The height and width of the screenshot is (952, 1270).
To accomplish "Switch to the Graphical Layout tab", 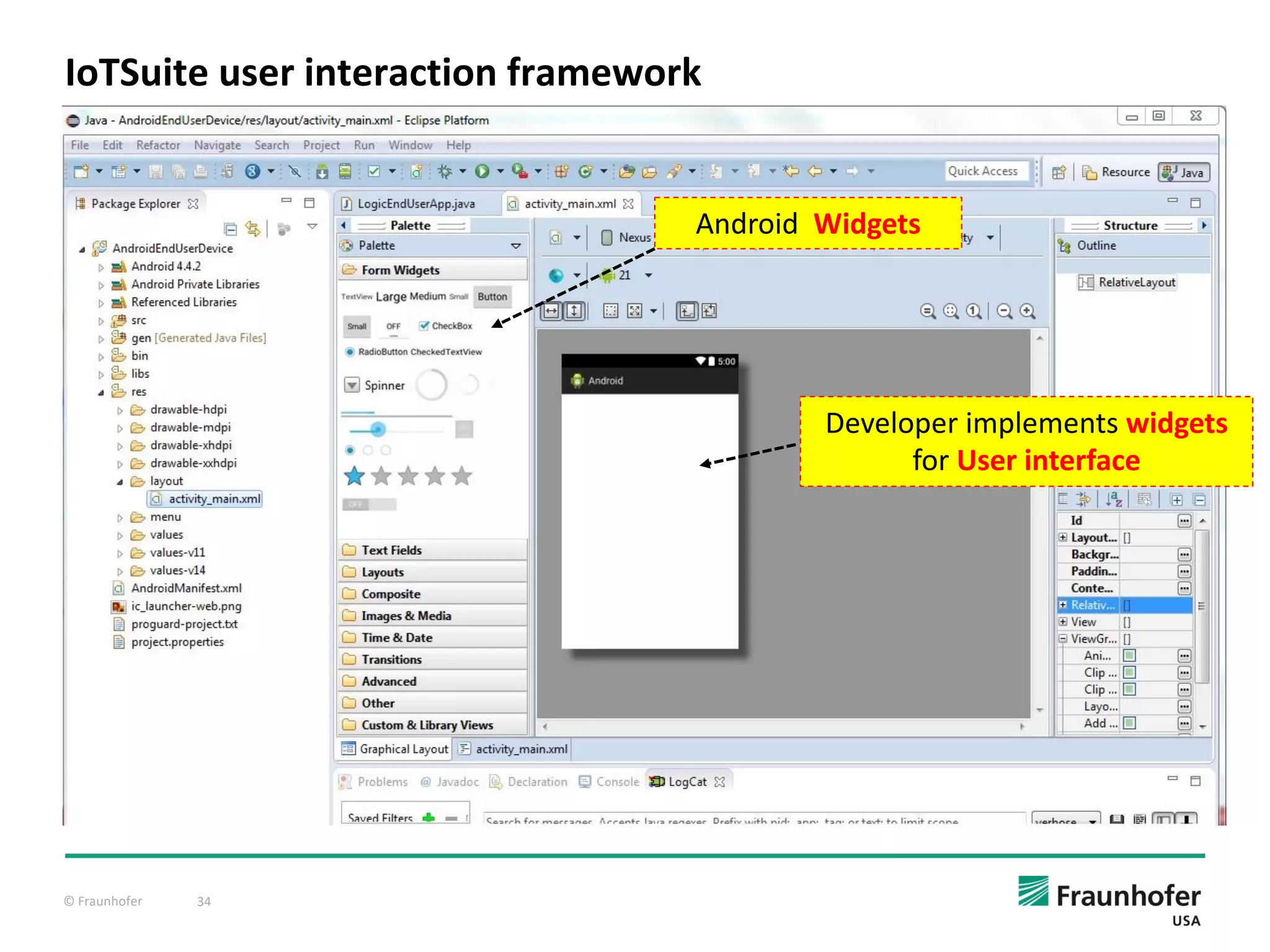I will click(x=395, y=749).
